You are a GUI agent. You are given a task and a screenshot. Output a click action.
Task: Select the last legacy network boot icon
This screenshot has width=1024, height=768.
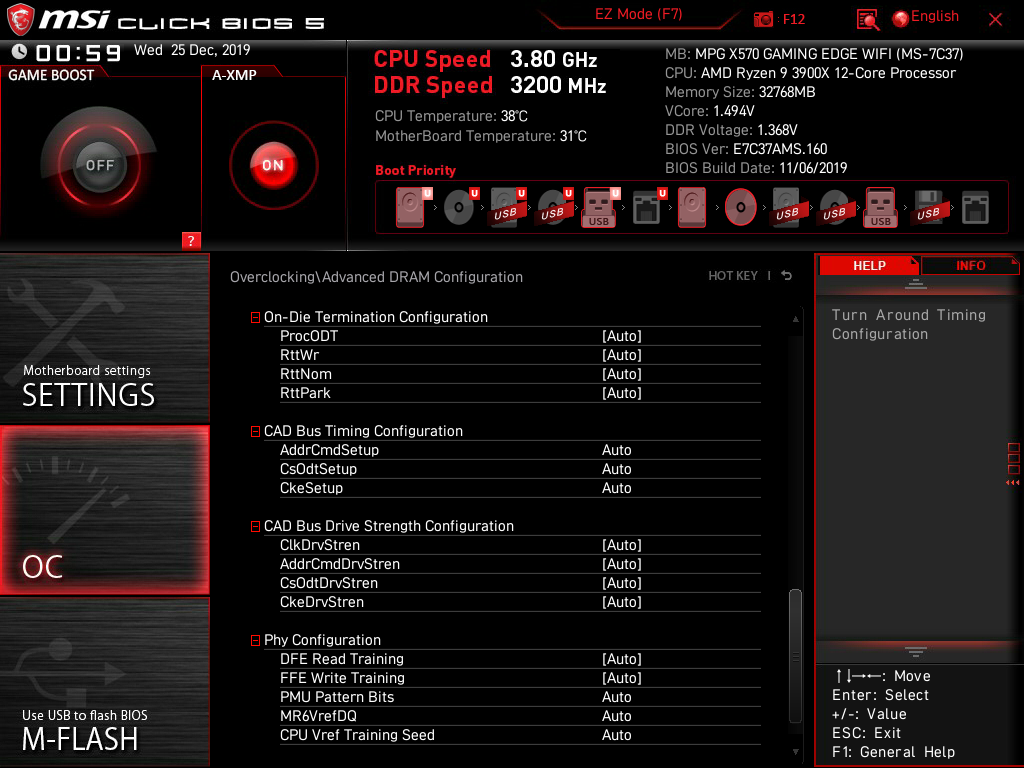pyautogui.click(x=976, y=207)
